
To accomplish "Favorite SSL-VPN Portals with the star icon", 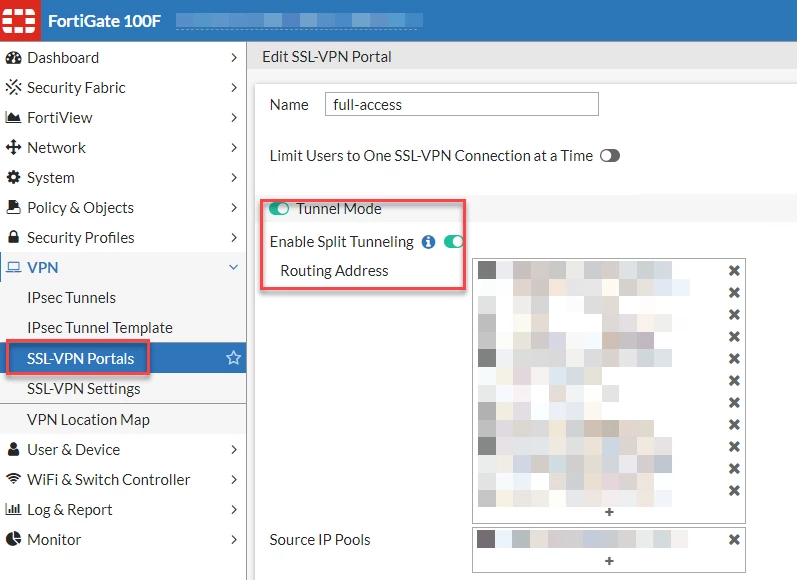I will (x=233, y=358).
